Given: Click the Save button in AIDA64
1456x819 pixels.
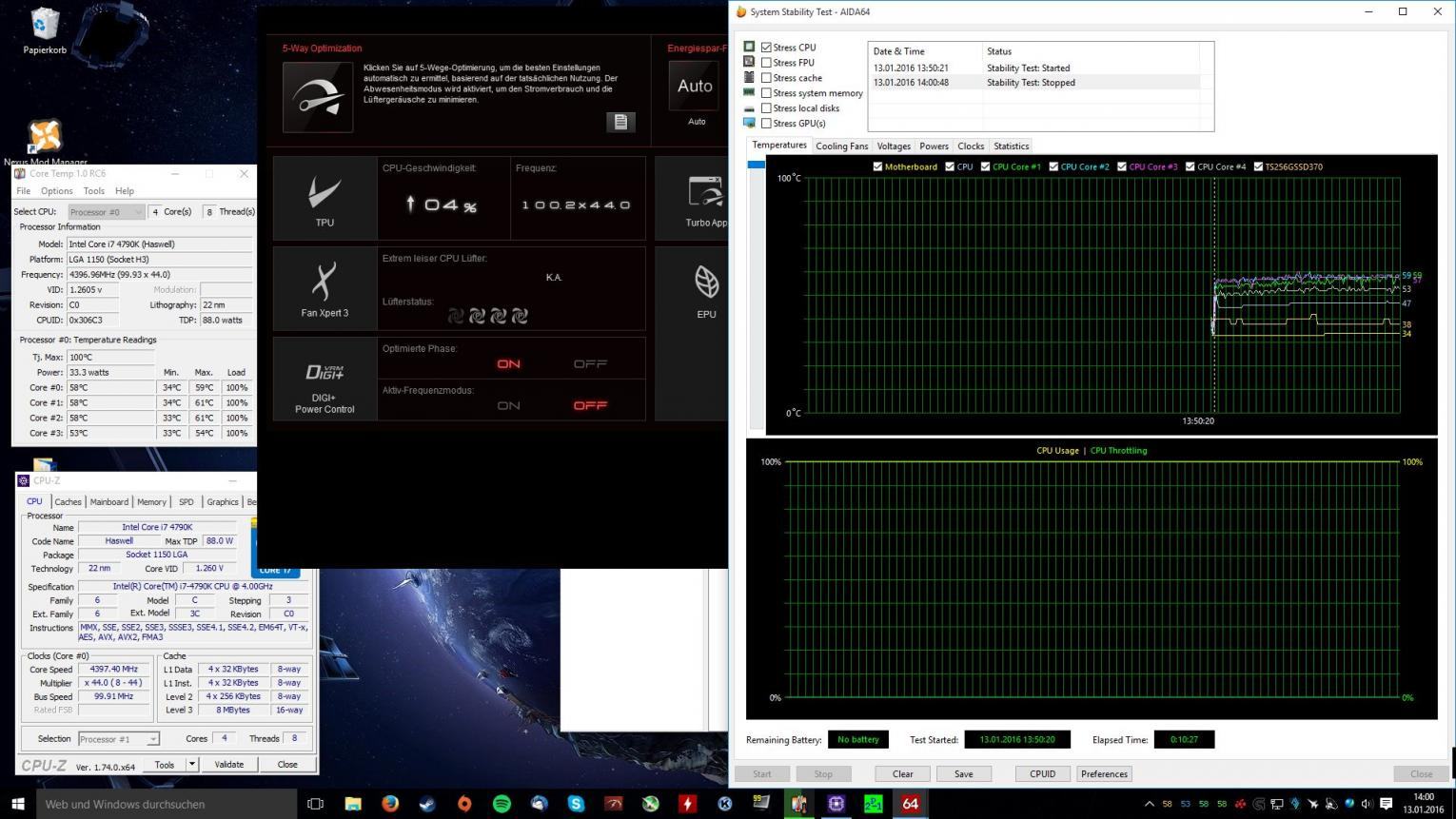Looking at the screenshot, I should pos(963,774).
